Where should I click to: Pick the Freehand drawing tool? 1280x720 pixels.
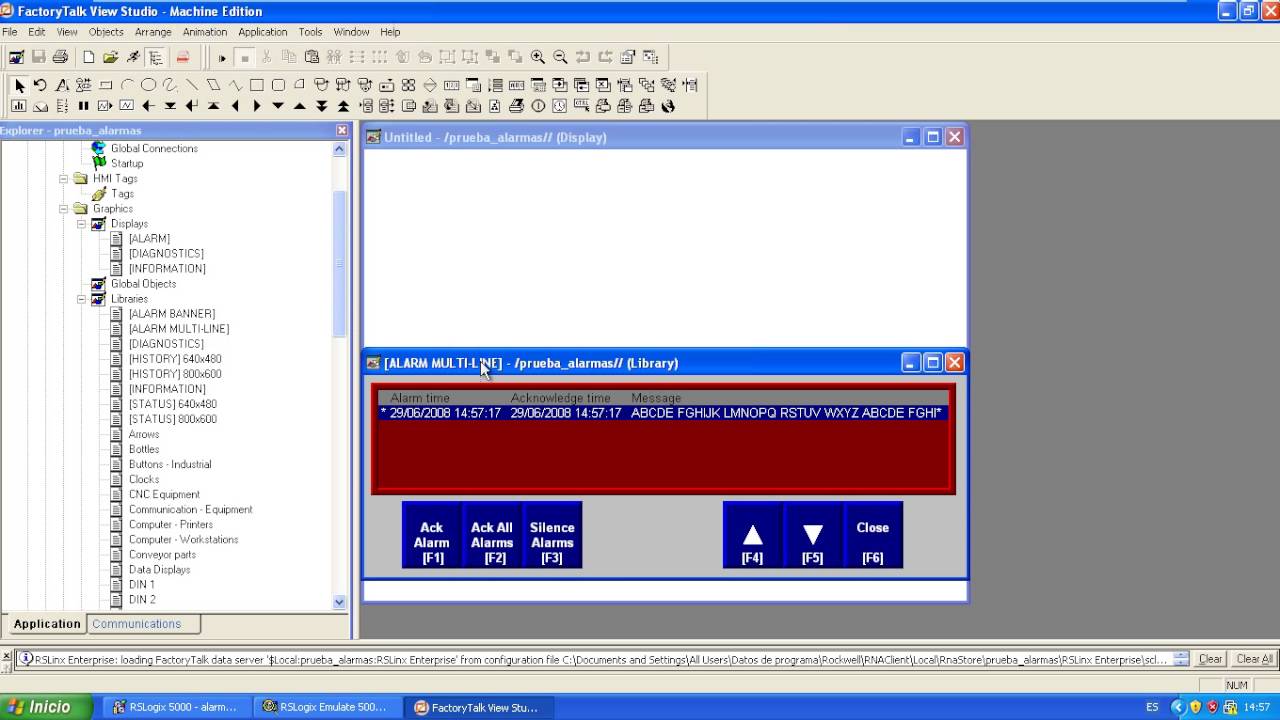(x=170, y=85)
